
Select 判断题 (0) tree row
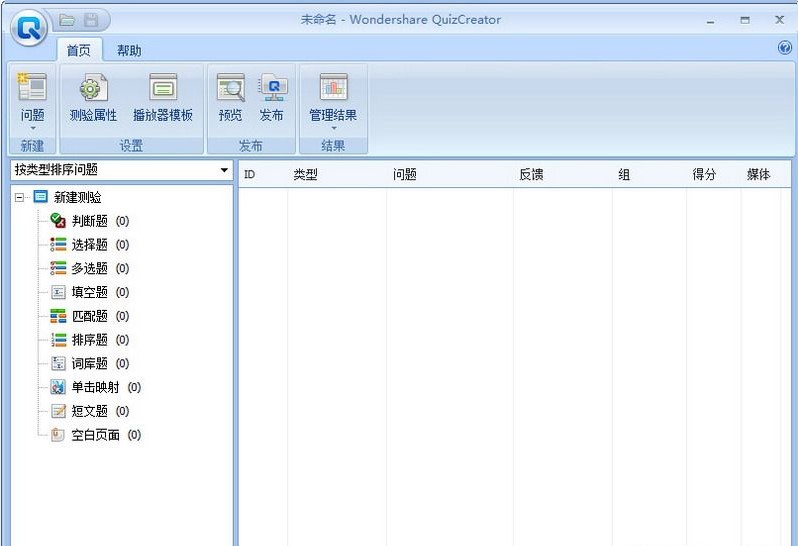point(90,221)
